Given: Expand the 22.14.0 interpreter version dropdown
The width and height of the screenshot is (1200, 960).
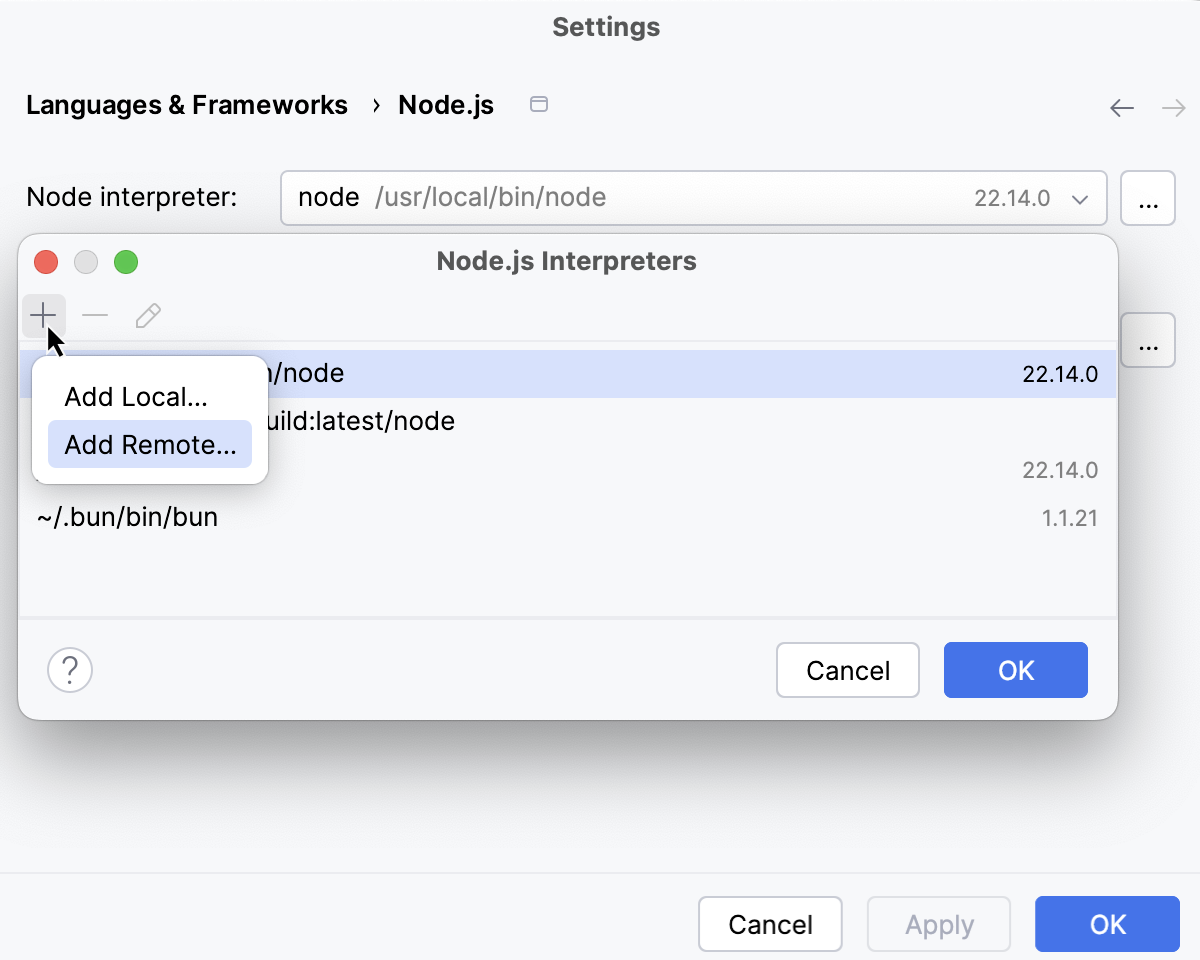Looking at the screenshot, I should (1079, 198).
